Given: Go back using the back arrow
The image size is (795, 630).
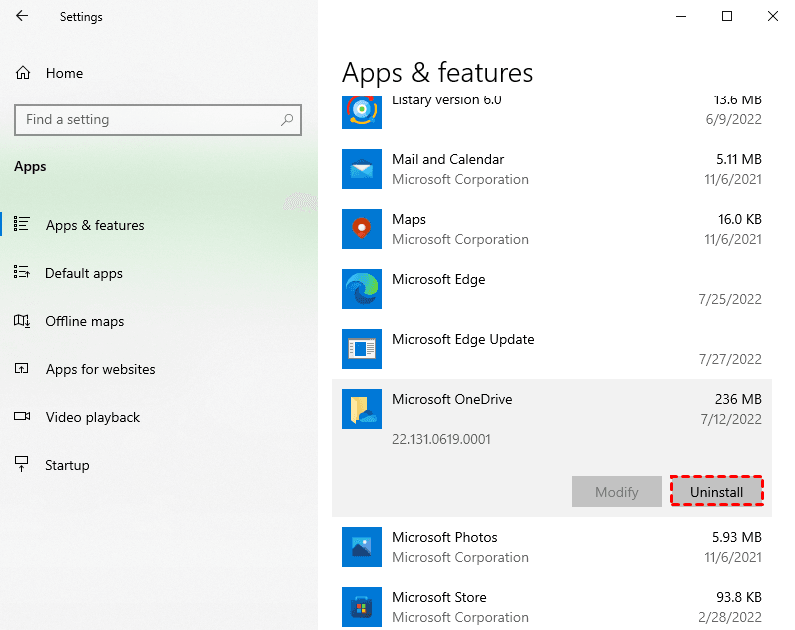Looking at the screenshot, I should click(x=22, y=17).
